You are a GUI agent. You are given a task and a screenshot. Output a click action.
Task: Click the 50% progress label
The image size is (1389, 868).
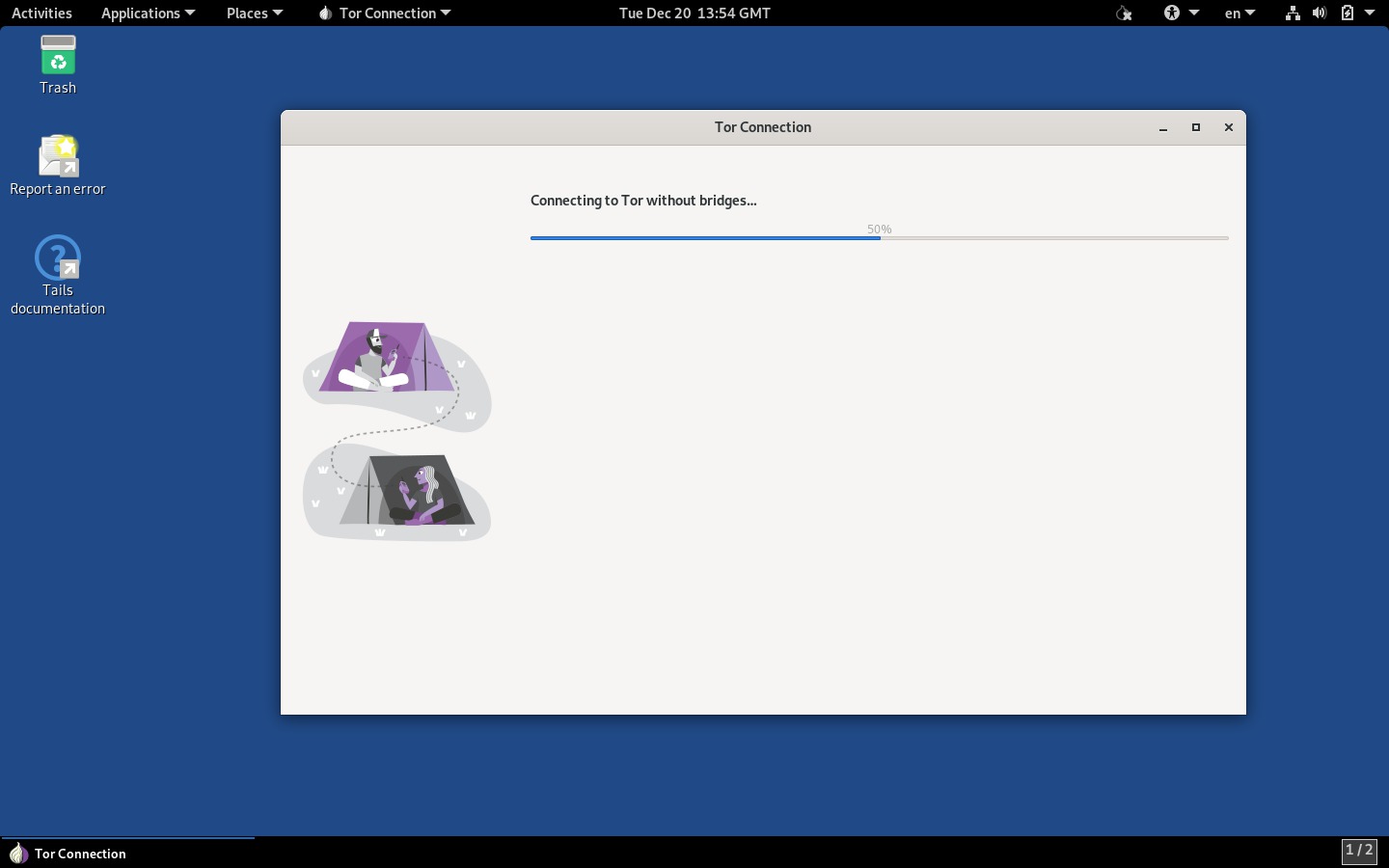pyautogui.click(x=879, y=229)
